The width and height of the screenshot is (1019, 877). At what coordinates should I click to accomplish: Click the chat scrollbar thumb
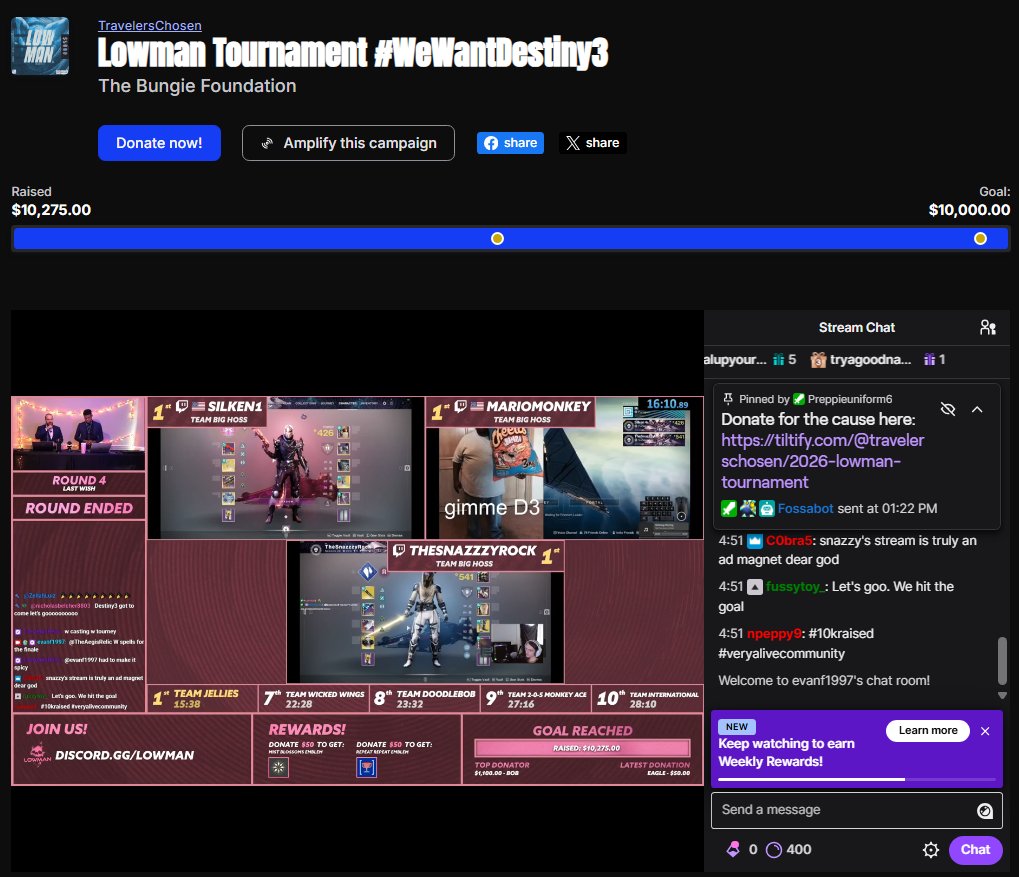[1002, 661]
